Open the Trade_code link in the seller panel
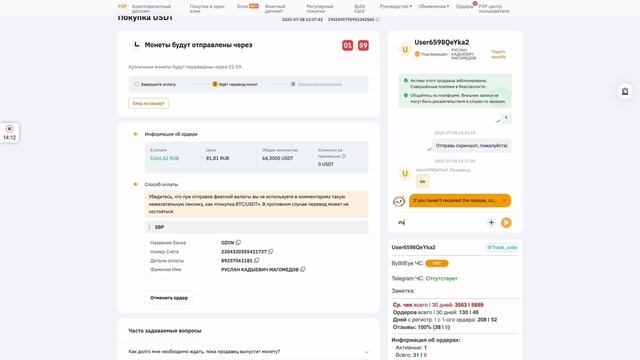This screenshot has width=640, height=360. (x=502, y=247)
